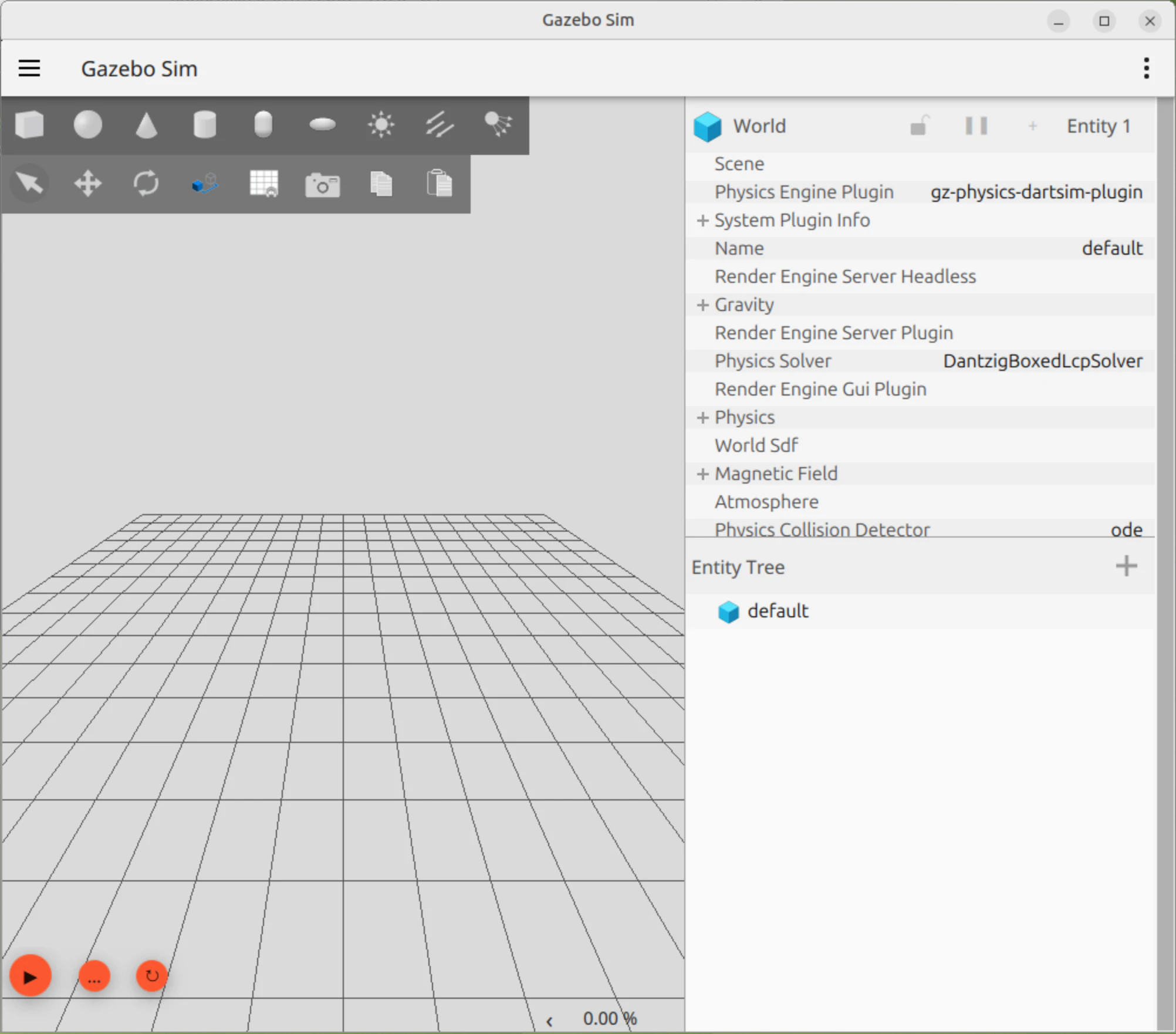Click the Entity 1 label
Image resolution: width=1176 pixels, height=1034 pixels.
(x=1099, y=126)
